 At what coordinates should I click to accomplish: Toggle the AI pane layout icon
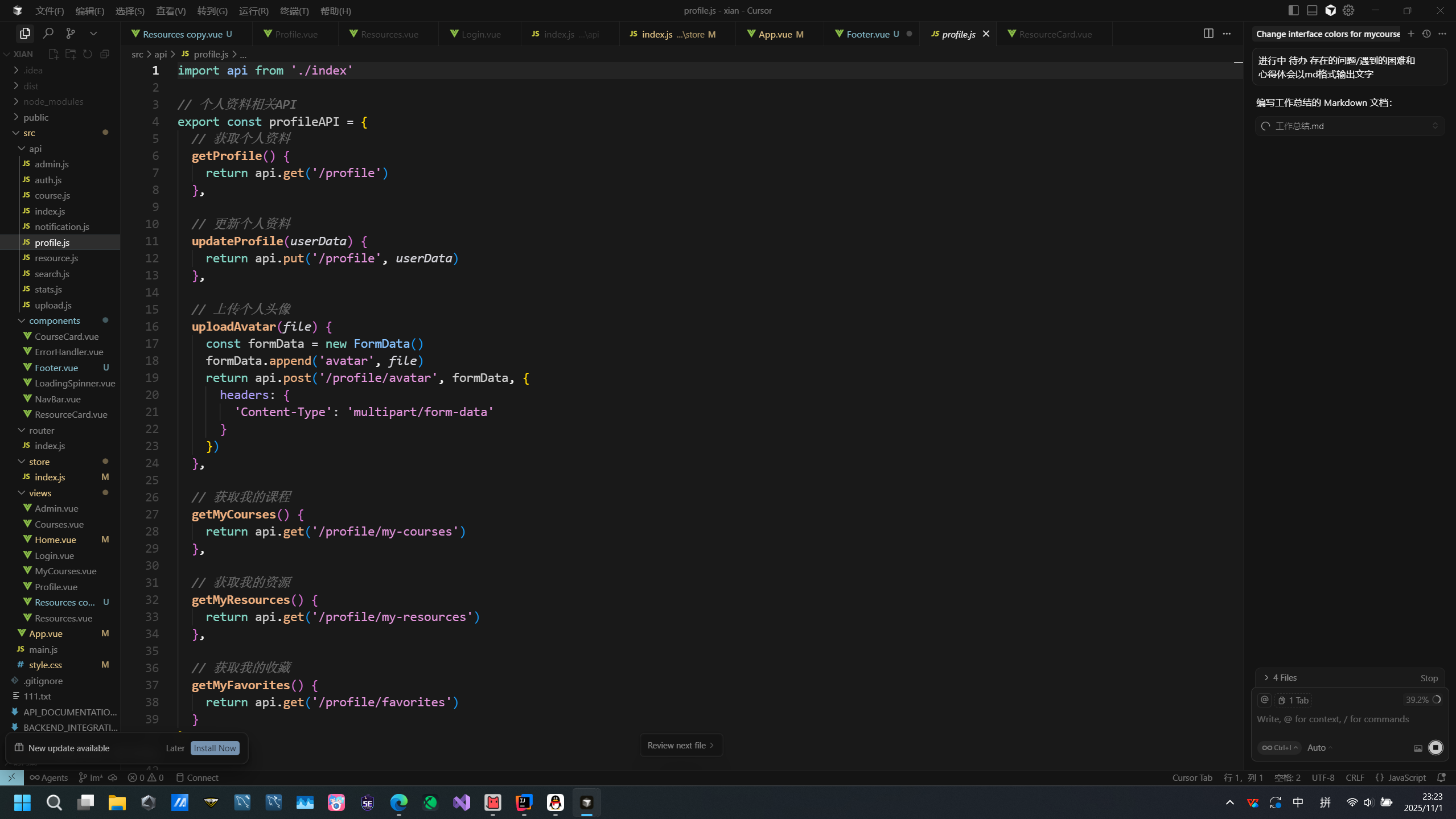pos(1330,10)
